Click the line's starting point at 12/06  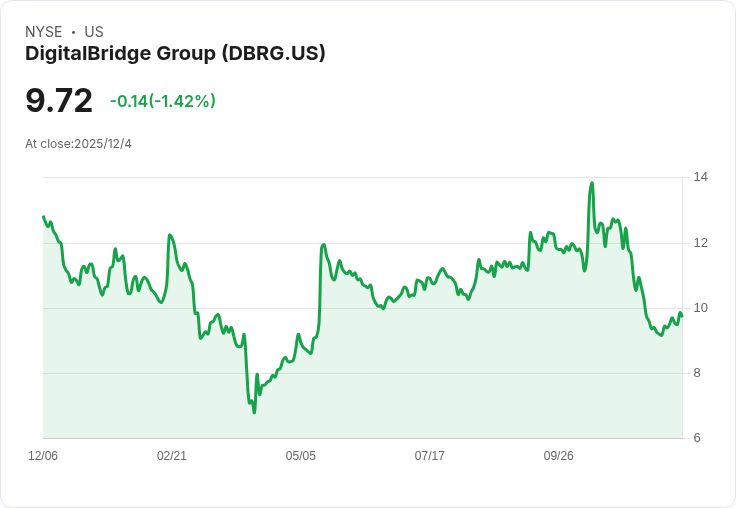click(44, 216)
